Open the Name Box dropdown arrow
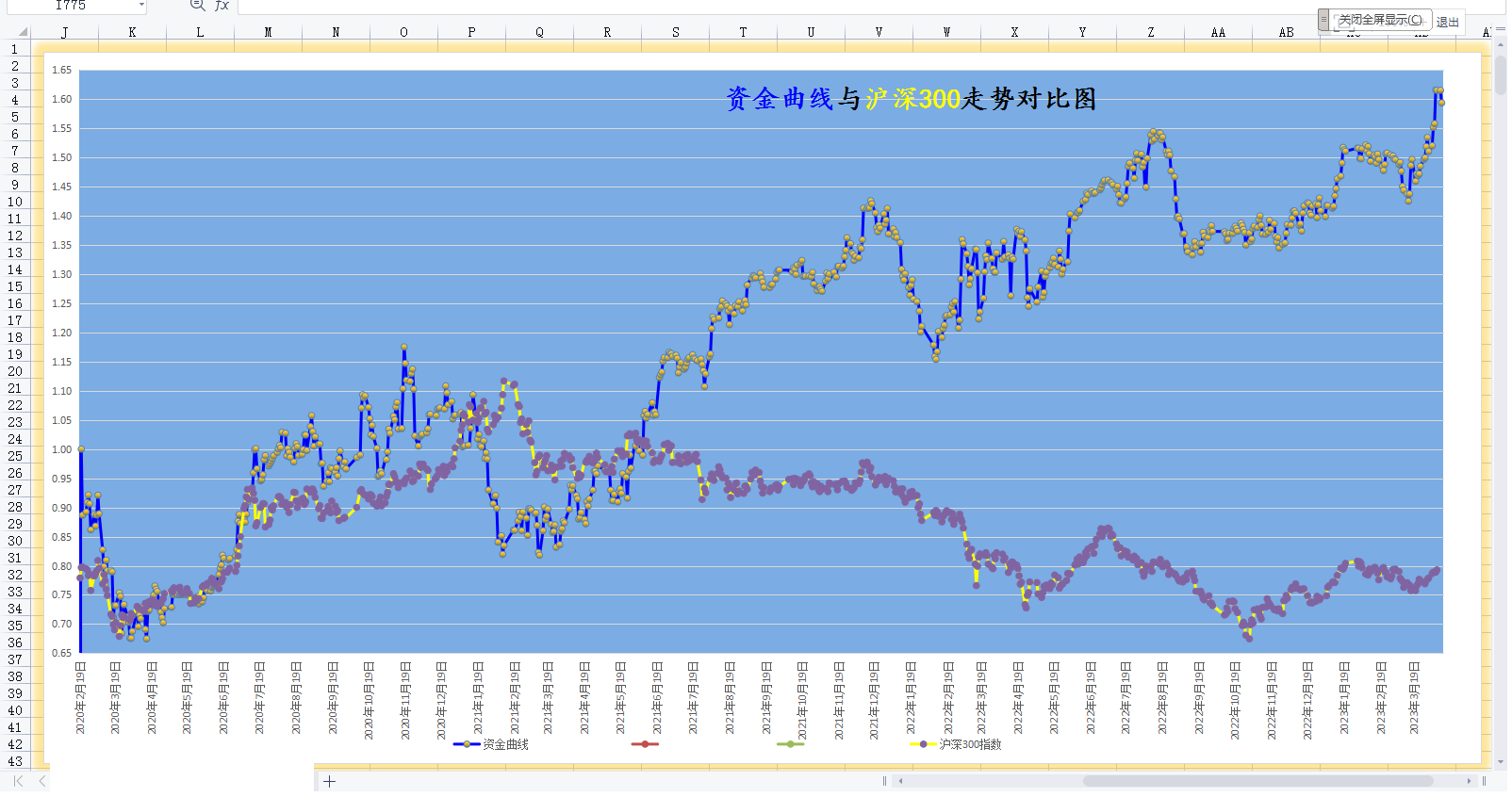 click(x=141, y=6)
